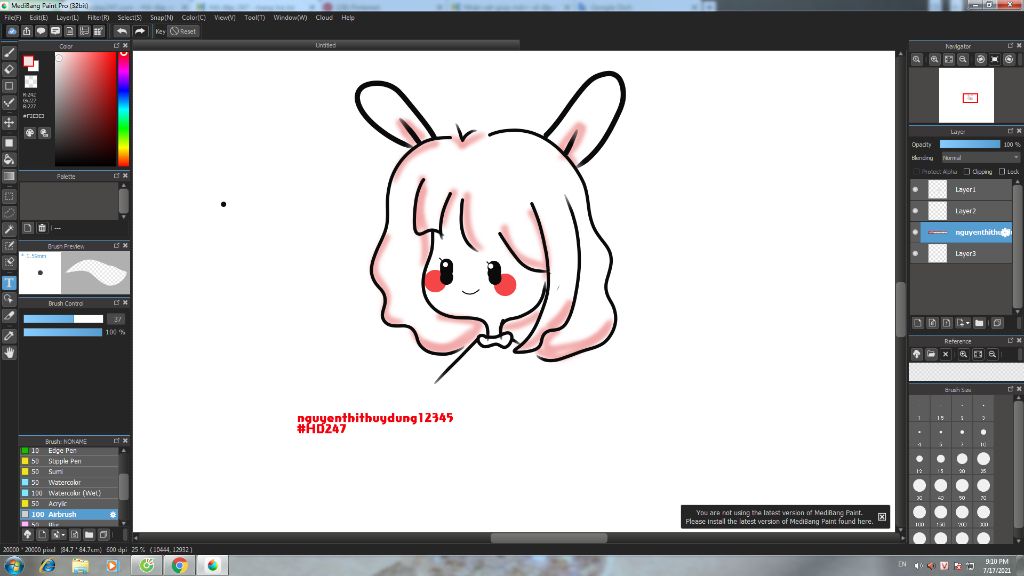Click add brush from cloud icon
The width and height of the screenshot is (1024, 576).
point(27,534)
